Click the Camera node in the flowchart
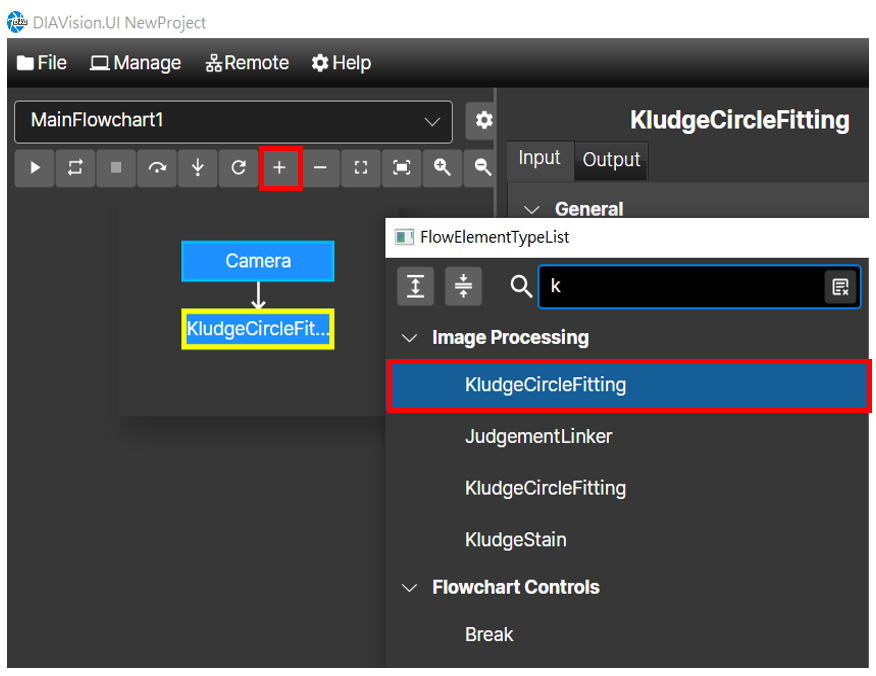 pos(258,261)
